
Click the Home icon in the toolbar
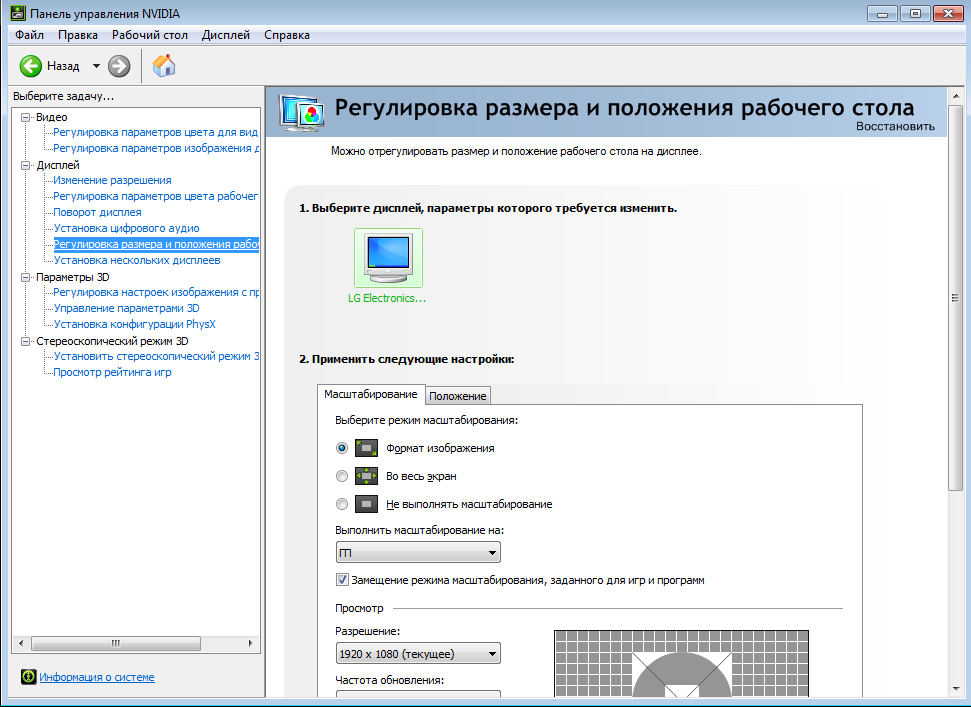(x=164, y=66)
